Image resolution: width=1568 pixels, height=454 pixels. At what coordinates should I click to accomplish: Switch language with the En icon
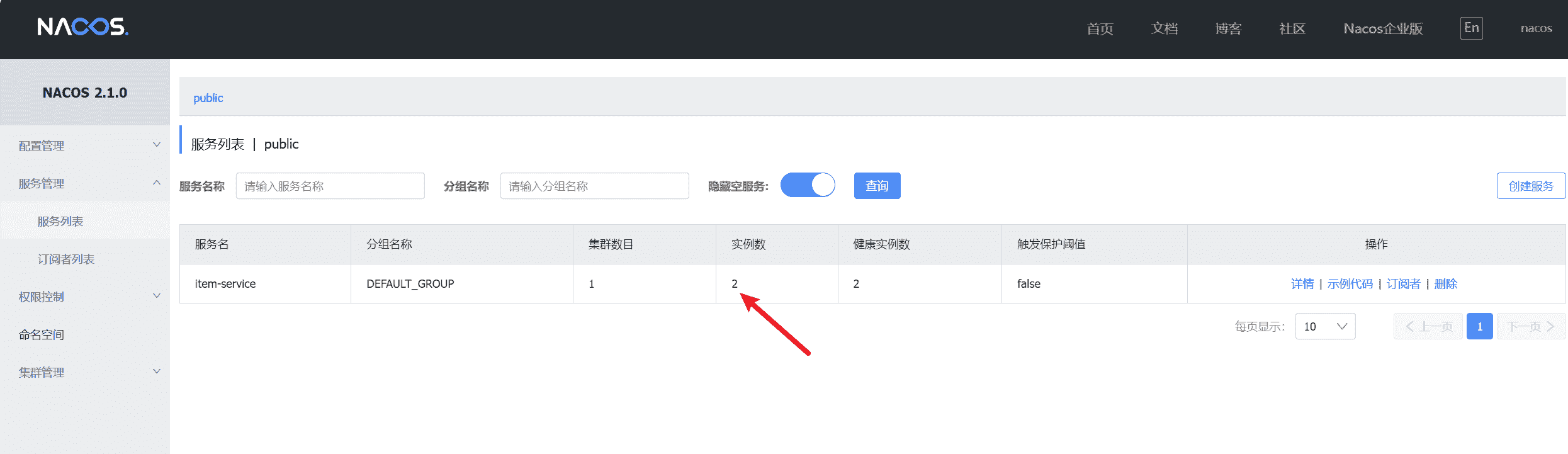click(1471, 28)
